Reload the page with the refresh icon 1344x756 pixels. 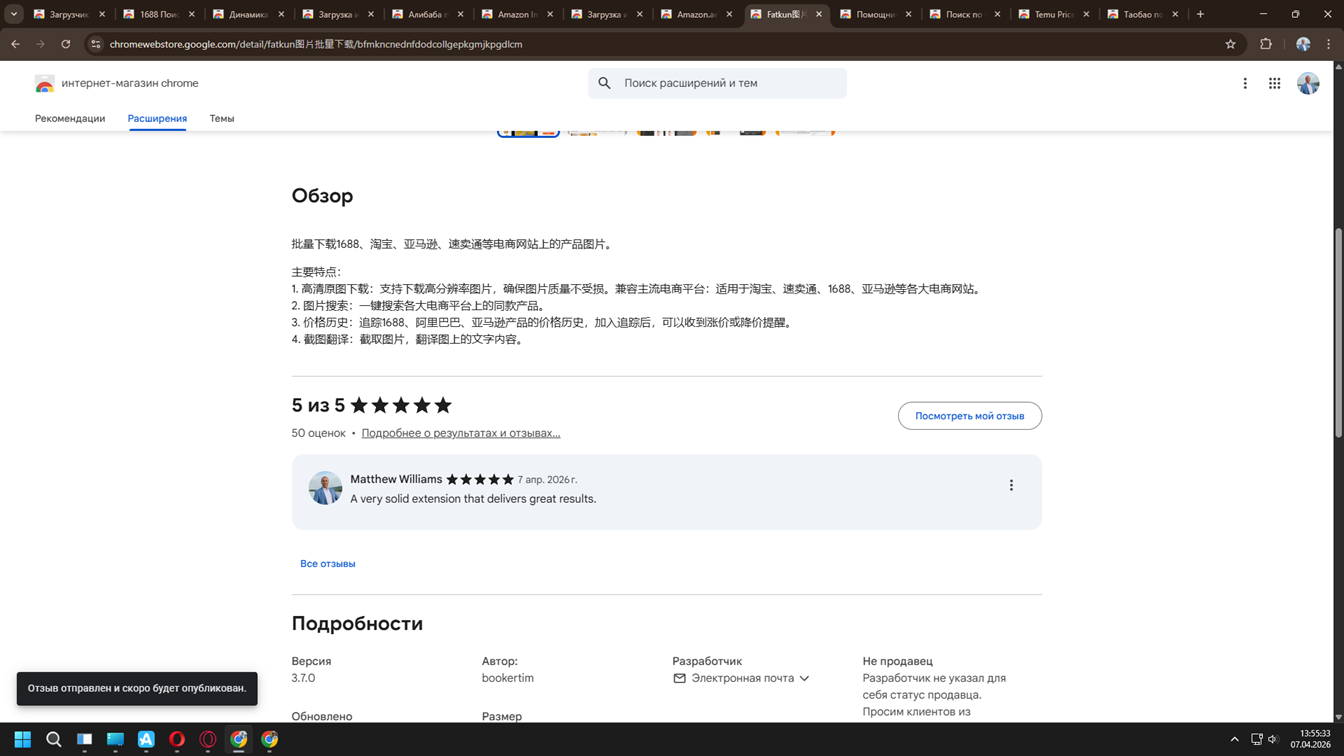66,44
